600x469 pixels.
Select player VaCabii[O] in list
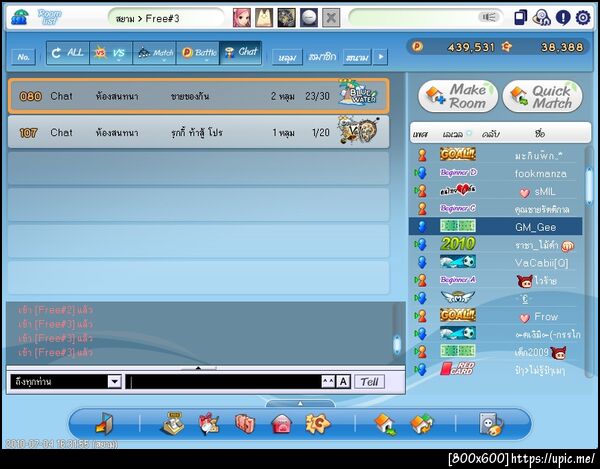point(496,262)
